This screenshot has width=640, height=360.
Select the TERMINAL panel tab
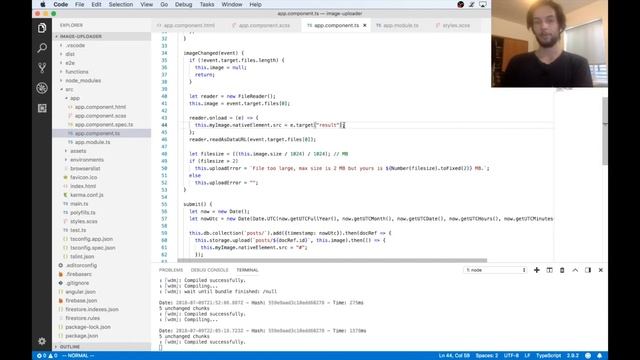(247, 270)
